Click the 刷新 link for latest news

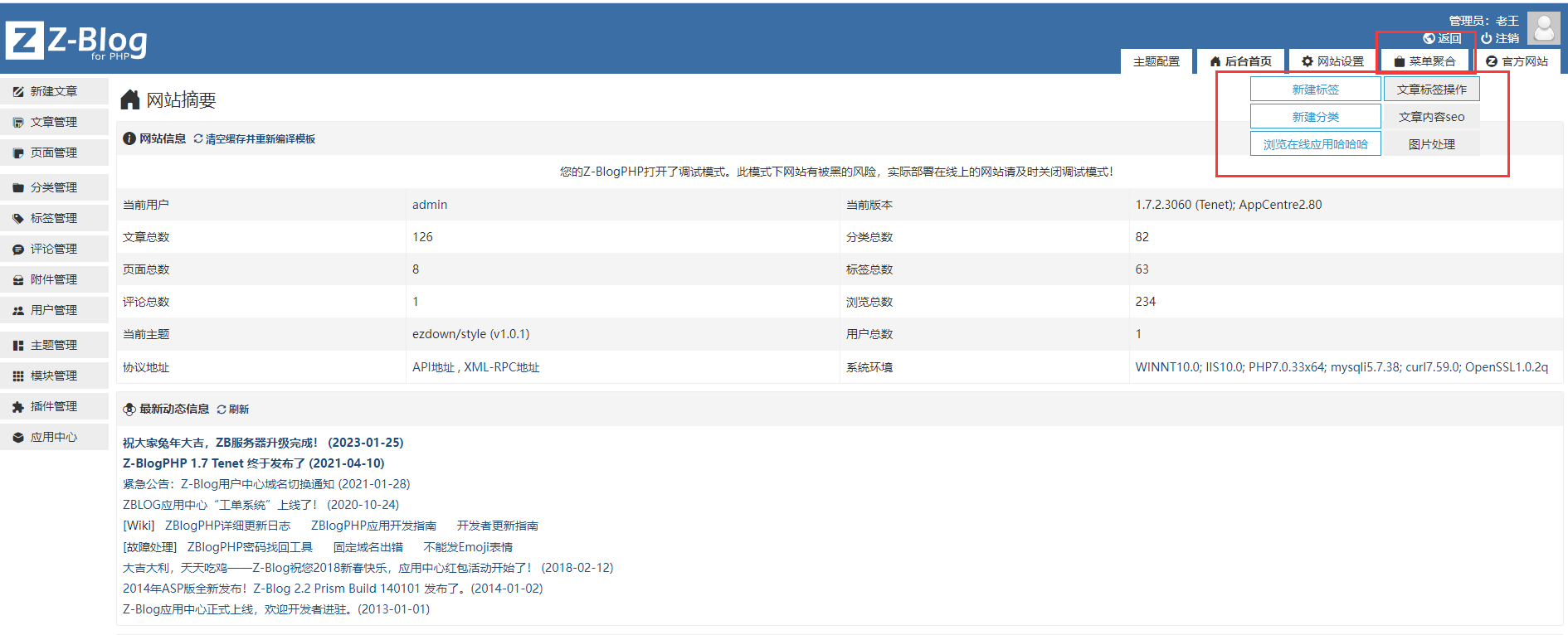point(239,410)
